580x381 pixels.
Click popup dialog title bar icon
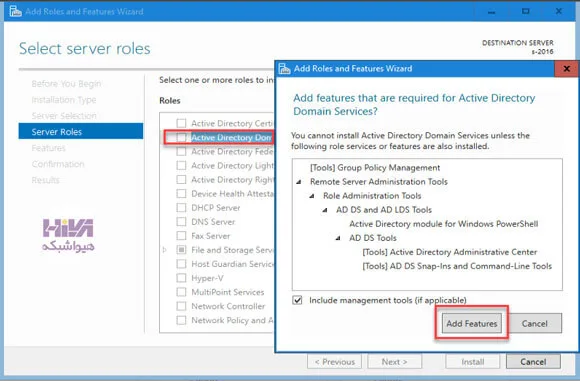(x=284, y=68)
